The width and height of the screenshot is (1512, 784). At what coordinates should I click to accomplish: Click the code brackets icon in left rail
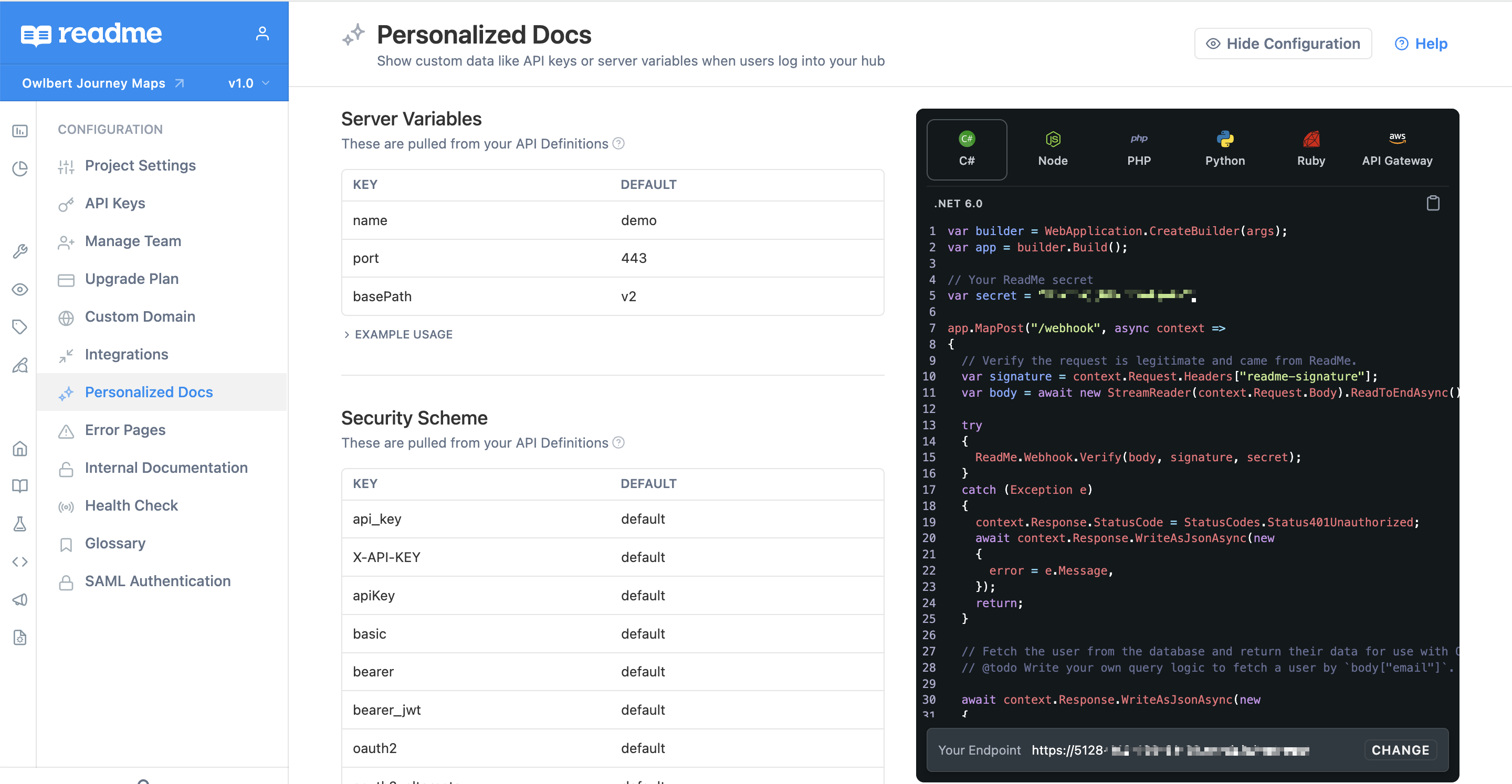click(20, 561)
